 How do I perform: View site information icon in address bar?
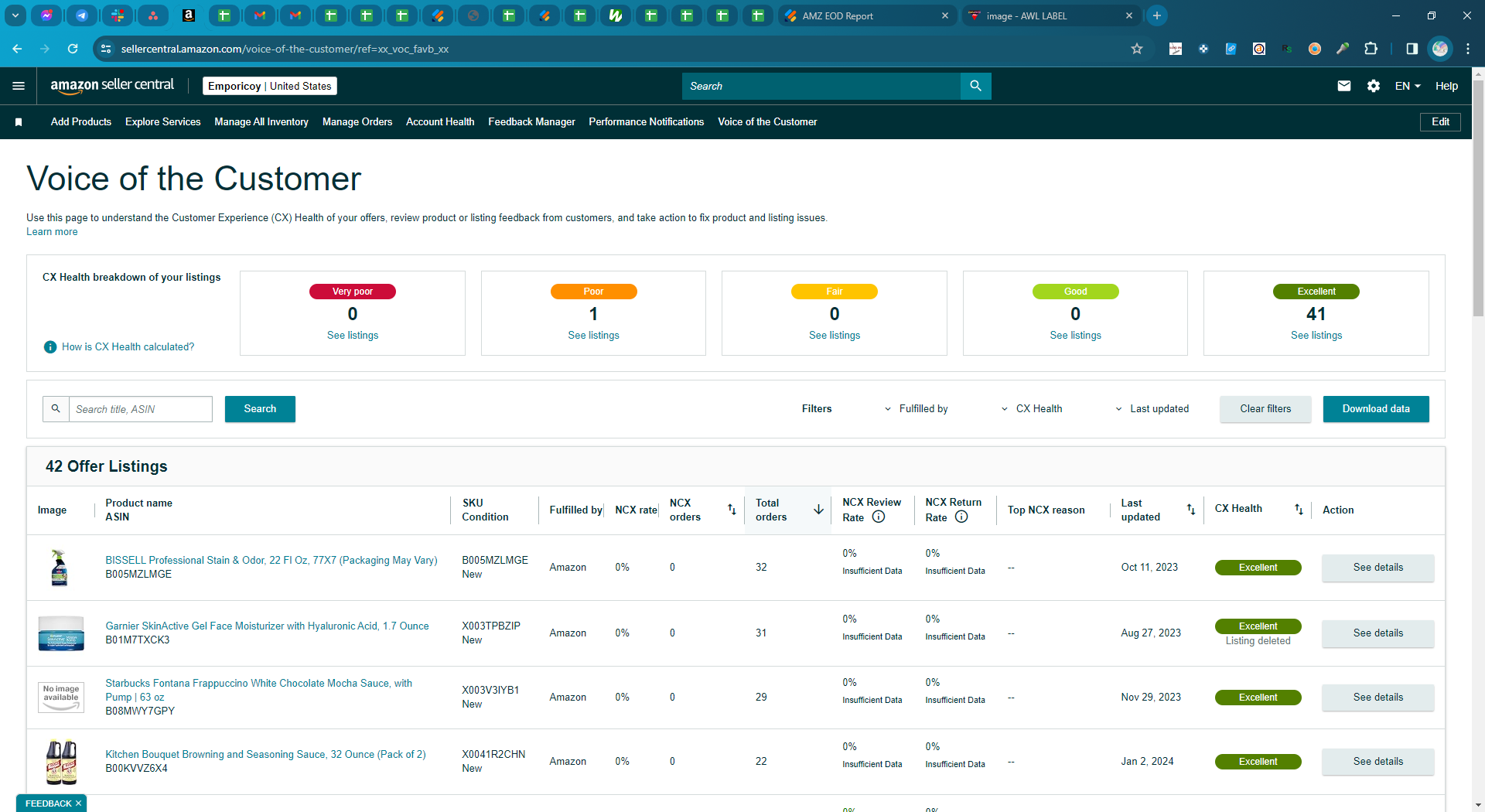107,49
